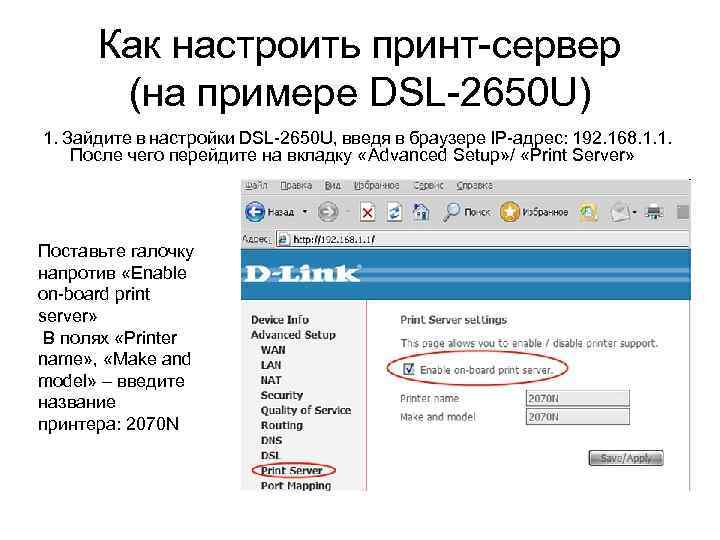
Task: Open the Файл menu
Action: coord(256,186)
